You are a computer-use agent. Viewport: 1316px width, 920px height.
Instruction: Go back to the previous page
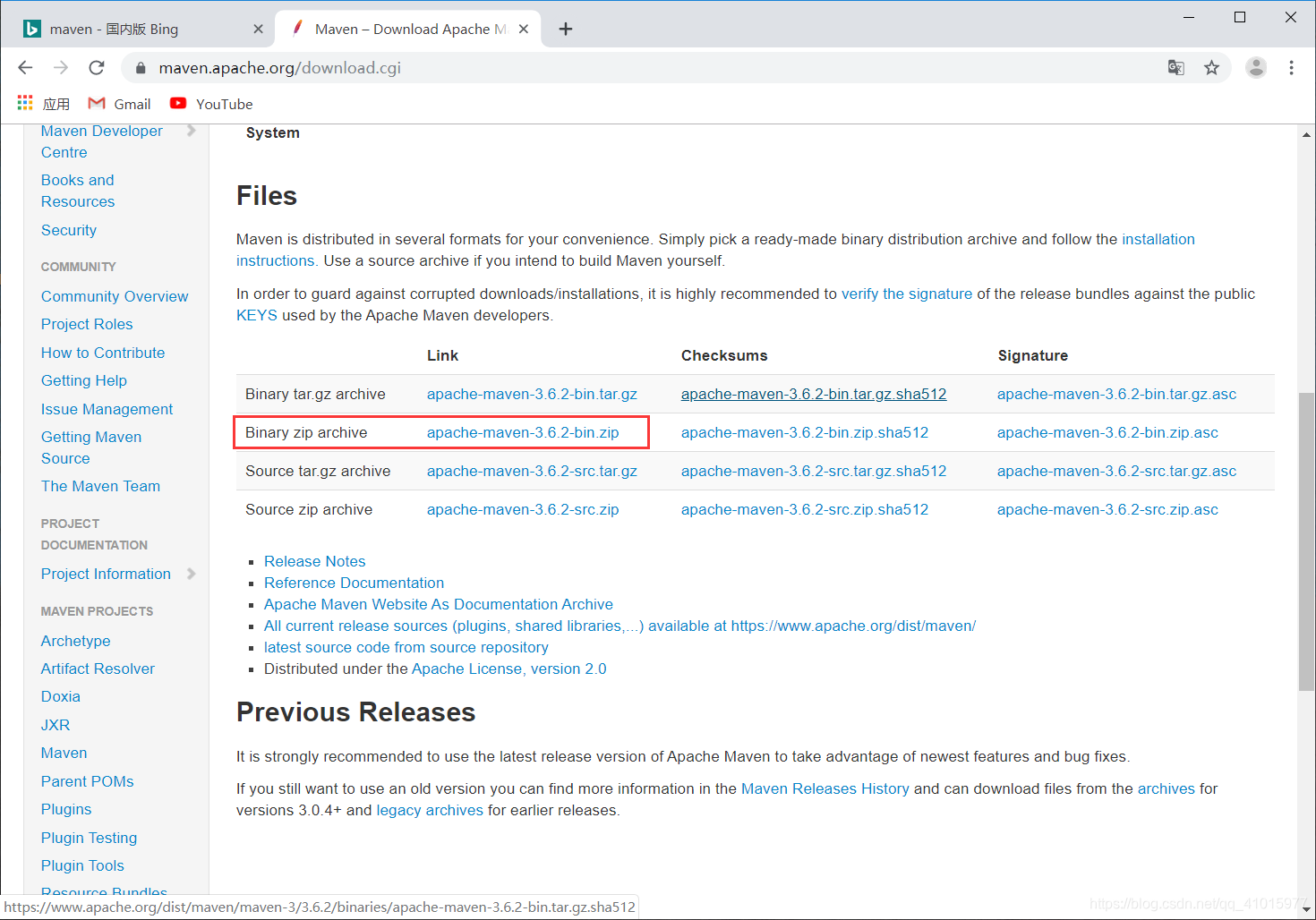[x=25, y=68]
